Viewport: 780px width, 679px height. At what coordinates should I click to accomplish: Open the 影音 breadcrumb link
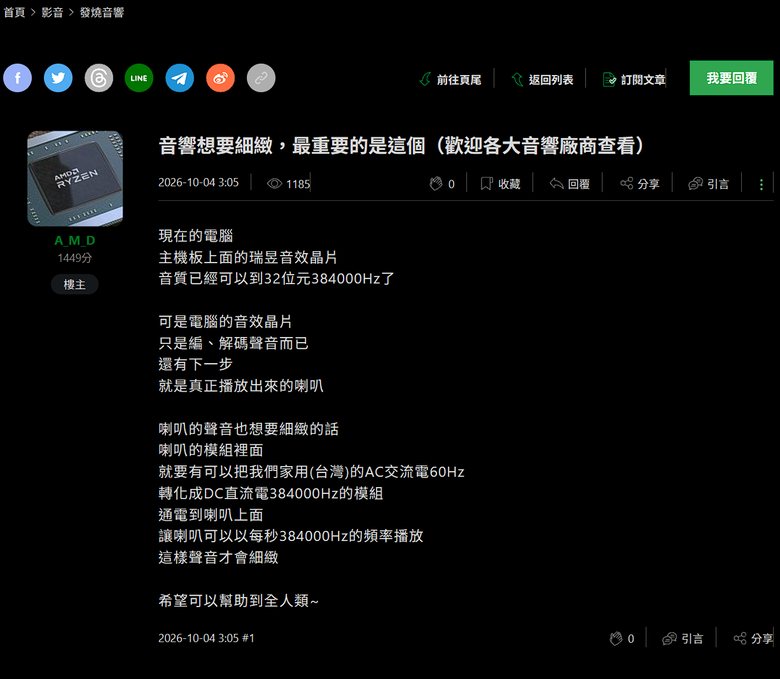click(52, 12)
